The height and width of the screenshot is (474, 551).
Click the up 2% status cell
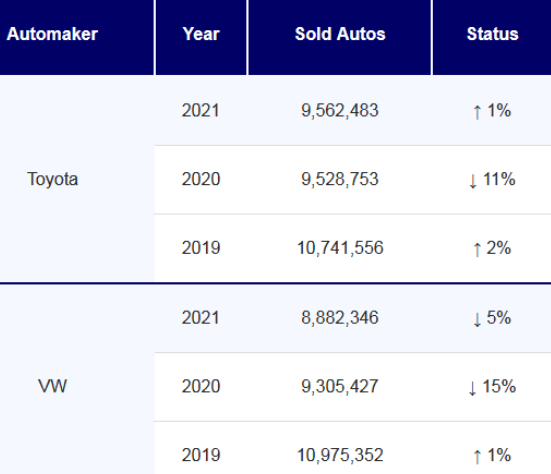point(492,248)
